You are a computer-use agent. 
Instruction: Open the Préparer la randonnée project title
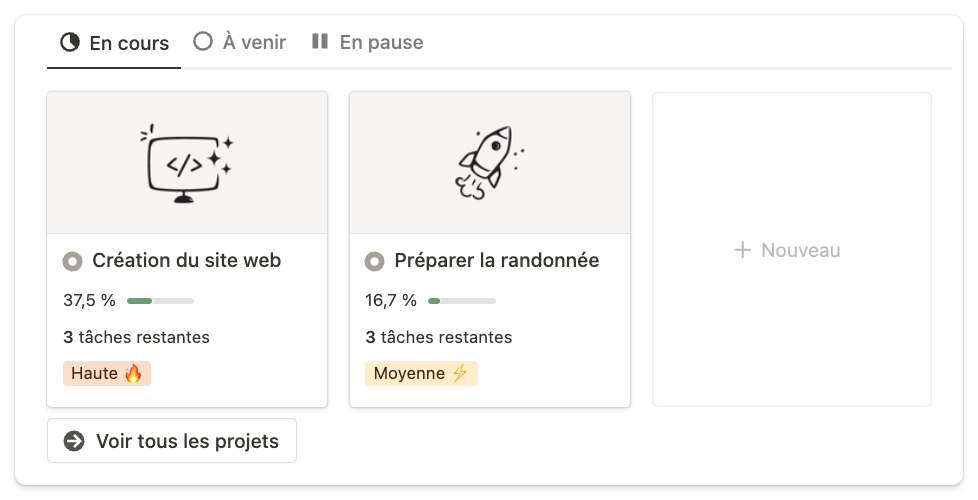coord(496,261)
